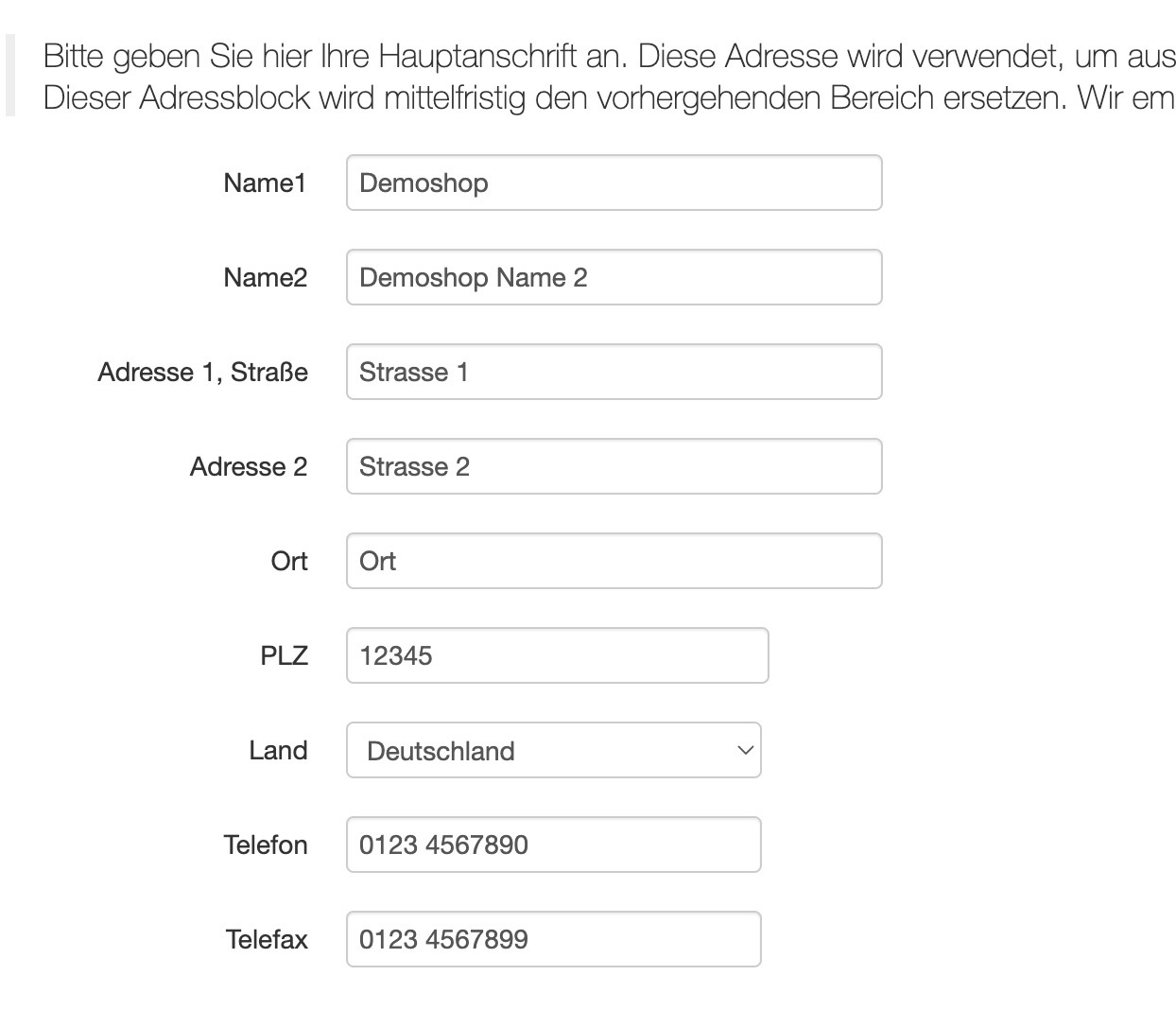Click the Telefon label
Screen dimensions: 1176x1010
(265, 845)
